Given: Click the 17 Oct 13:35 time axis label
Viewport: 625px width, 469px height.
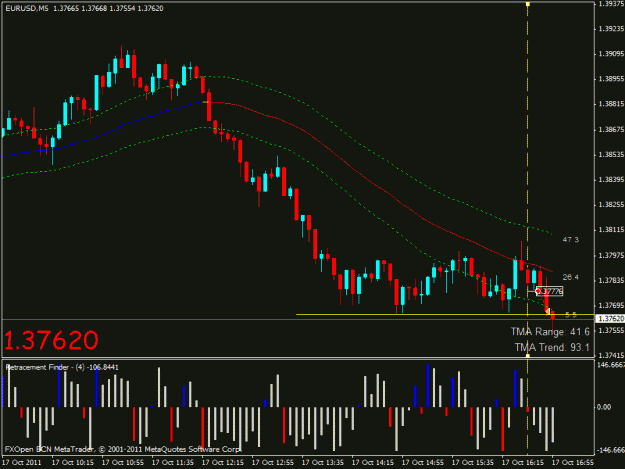Looking at the screenshot, I should click(322, 463).
